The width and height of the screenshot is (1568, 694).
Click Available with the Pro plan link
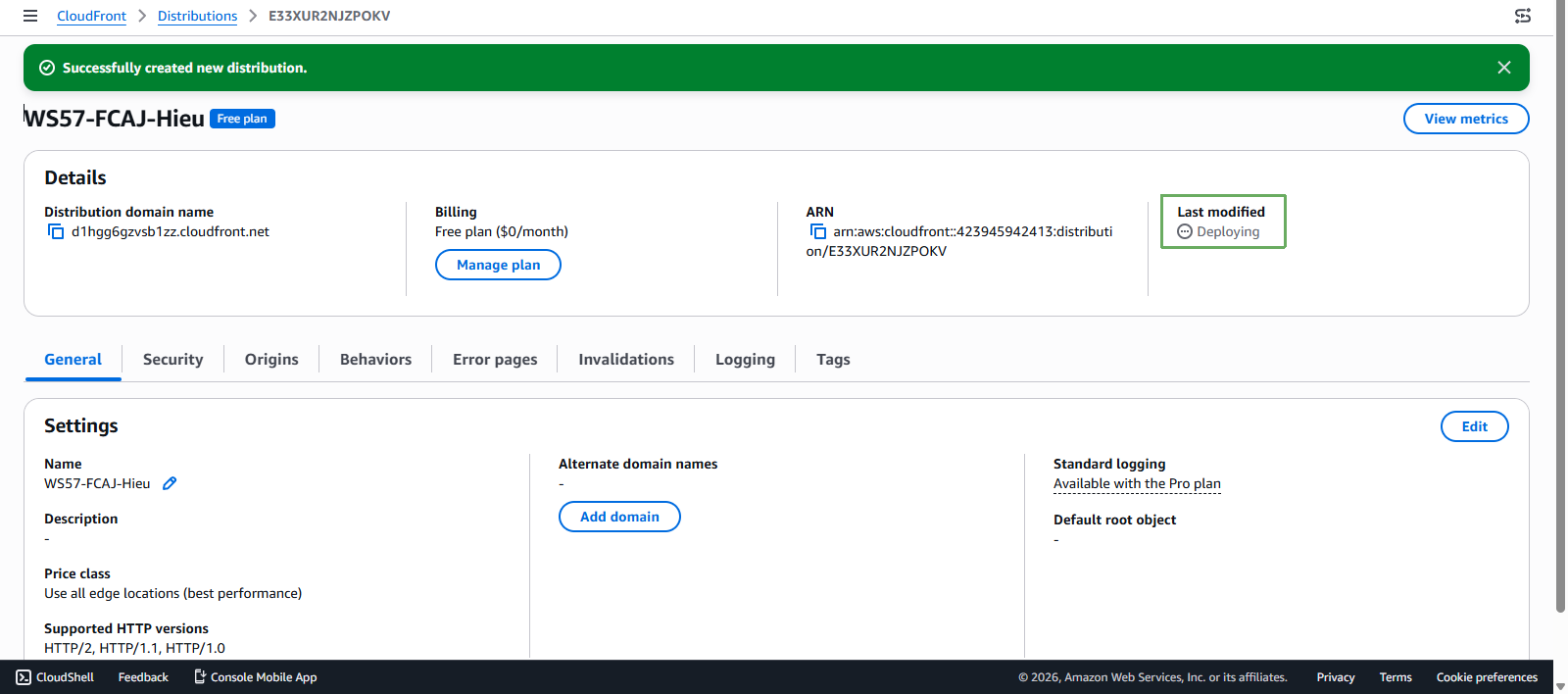pyautogui.click(x=1137, y=484)
